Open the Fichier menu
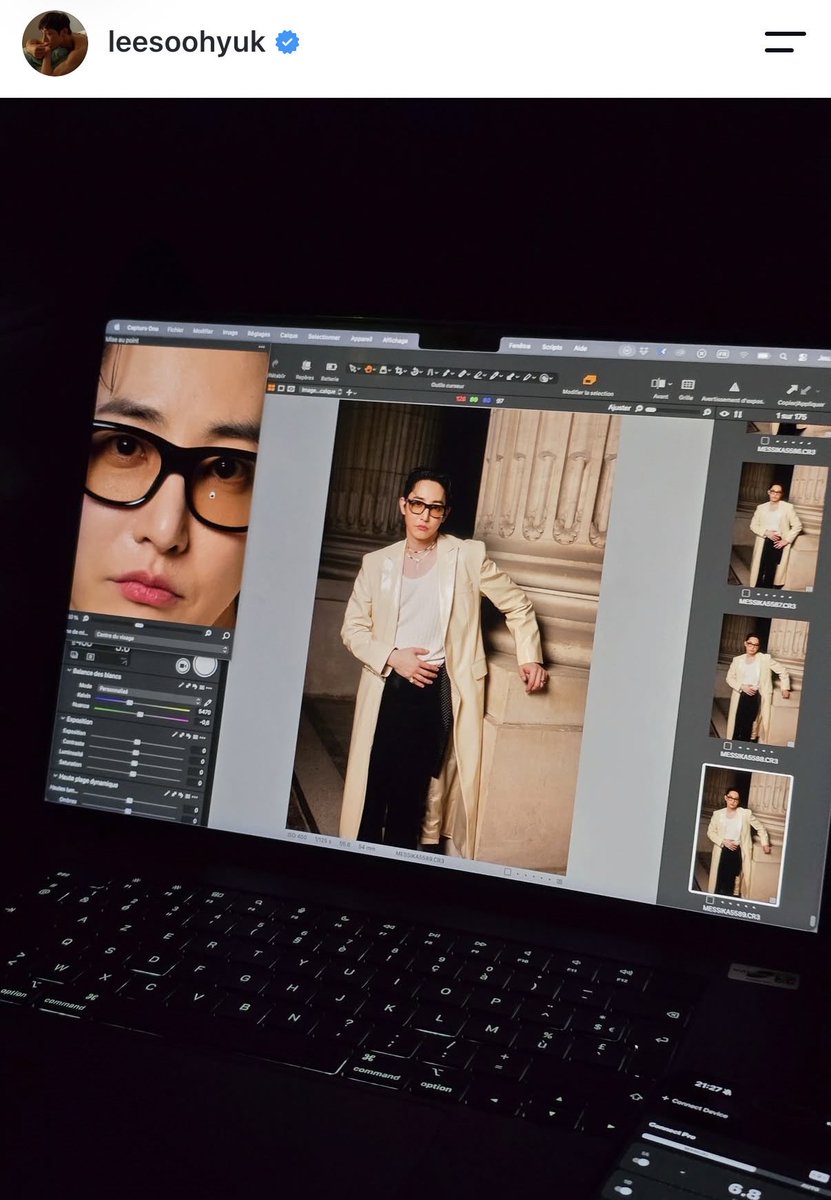Screen dimensions: 831x1200 pyautogui.click(x=175, y=330)
